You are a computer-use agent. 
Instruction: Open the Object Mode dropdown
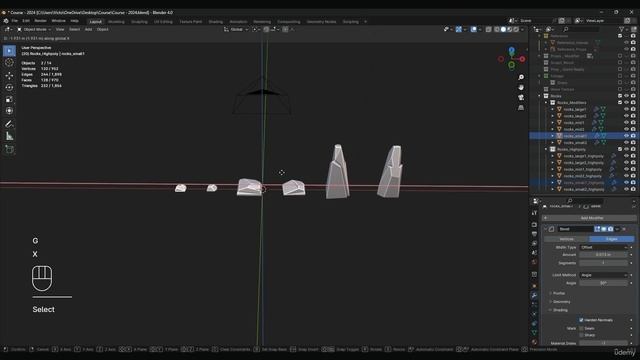point(34,29)
